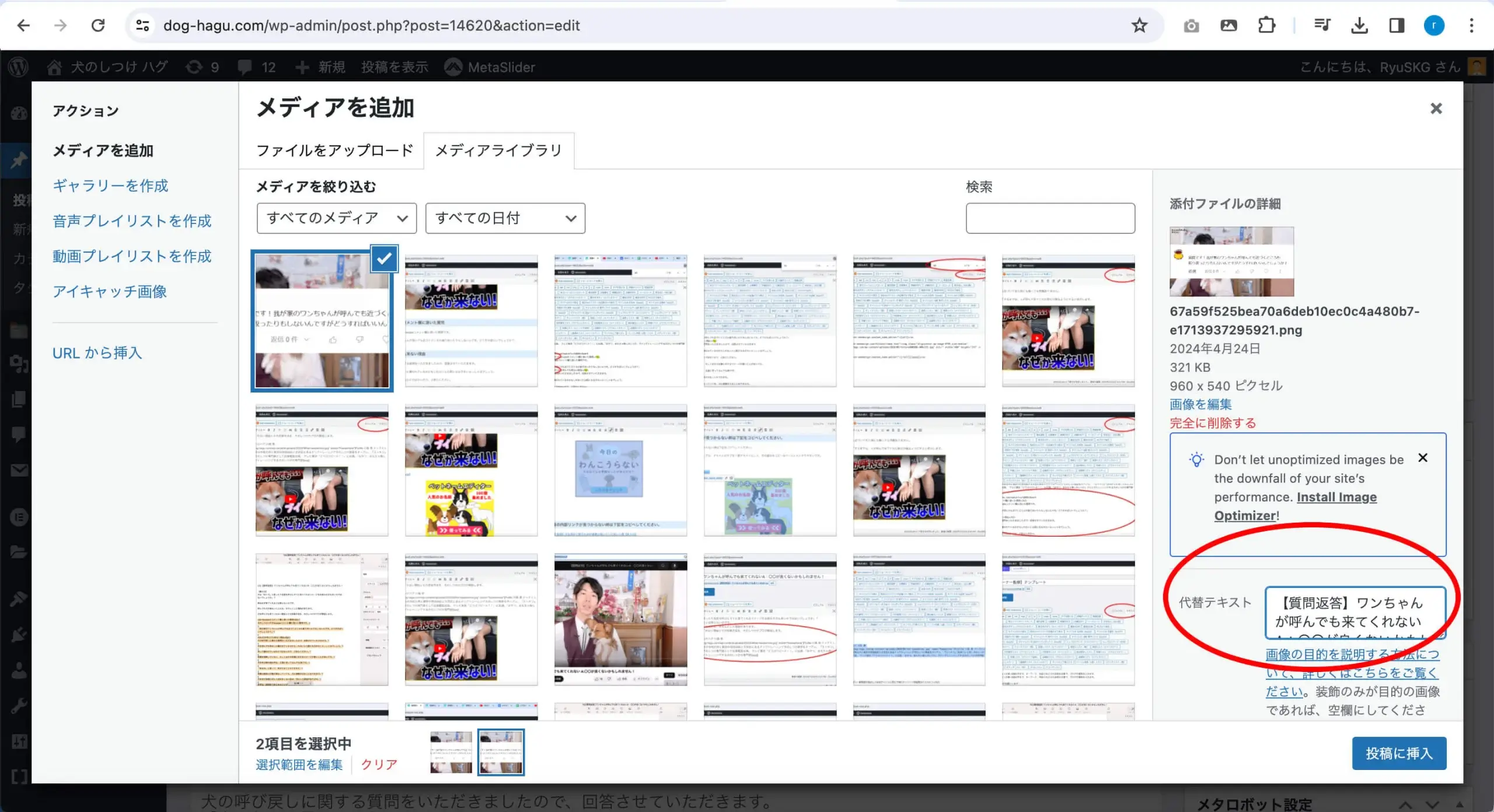Choose アイキャッチ画像 option

coord(110,291)
